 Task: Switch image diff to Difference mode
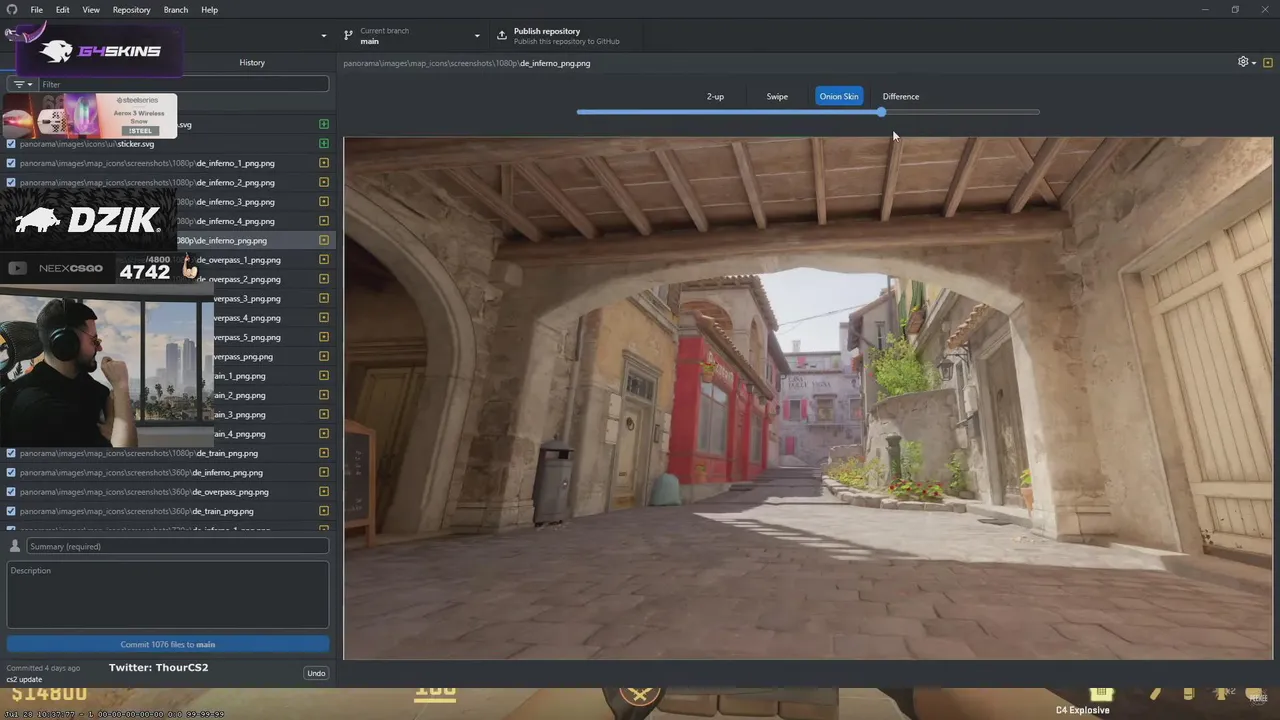pyautogui.click(x=901, y=97)
